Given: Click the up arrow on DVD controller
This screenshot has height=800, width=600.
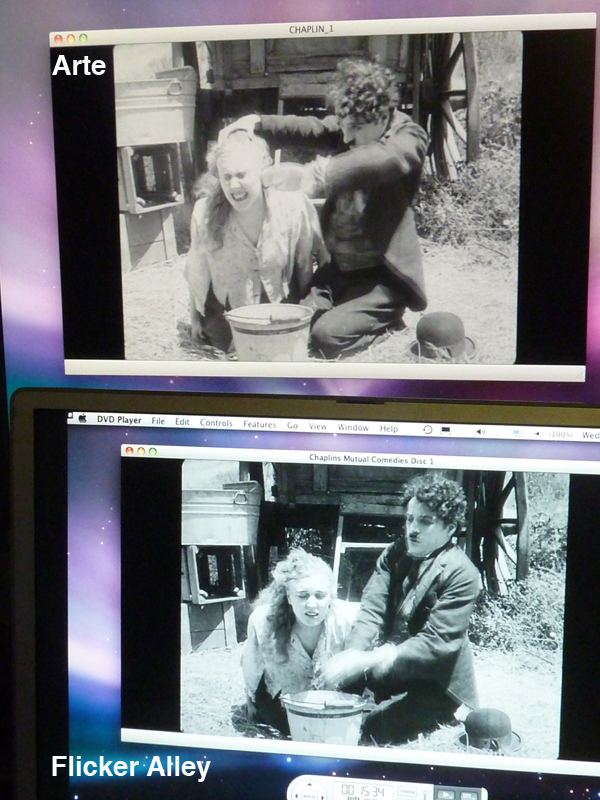Looking at the screenshot, I should (x=310, y=785).
